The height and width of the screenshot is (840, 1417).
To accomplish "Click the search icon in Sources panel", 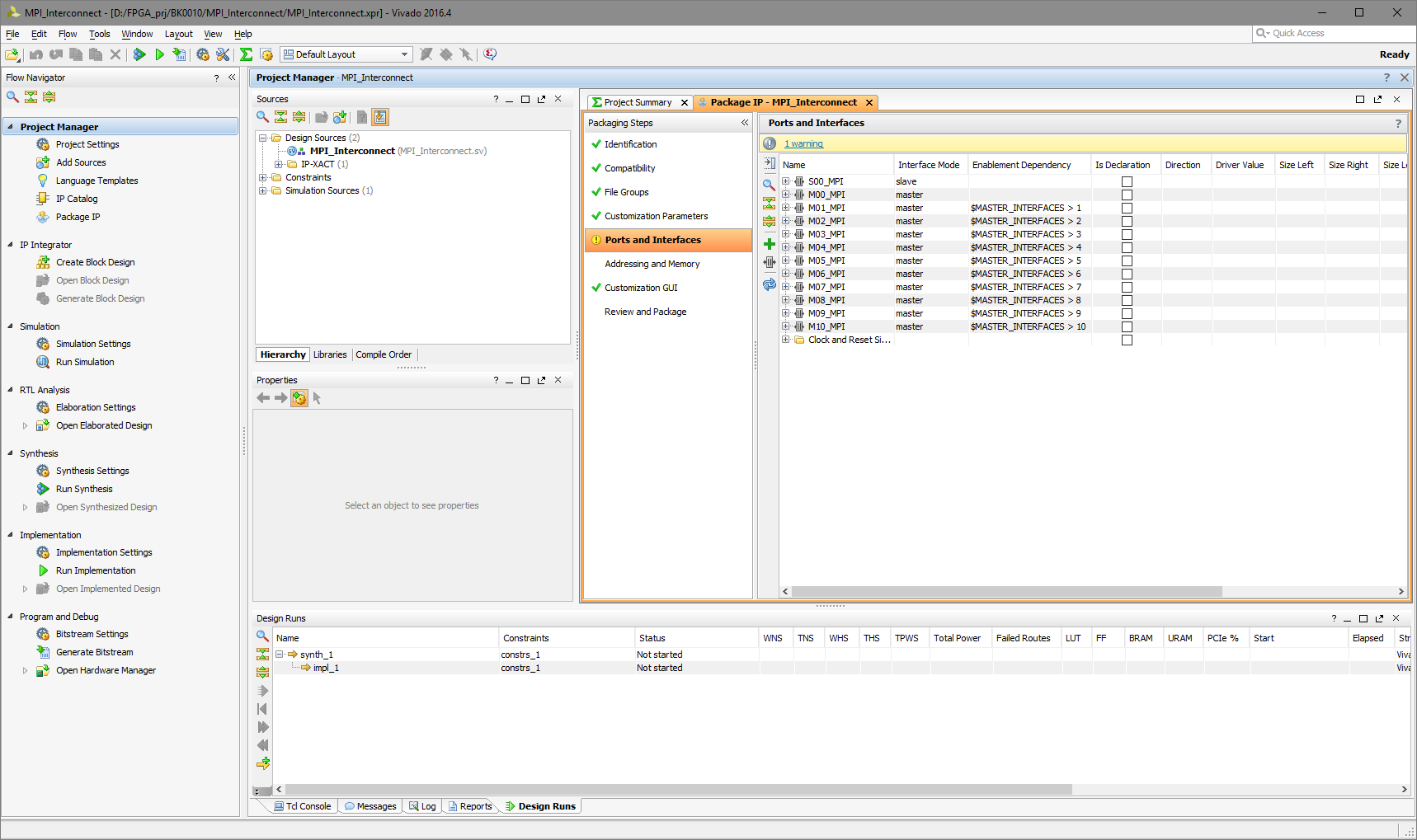I will coord(262,117).
